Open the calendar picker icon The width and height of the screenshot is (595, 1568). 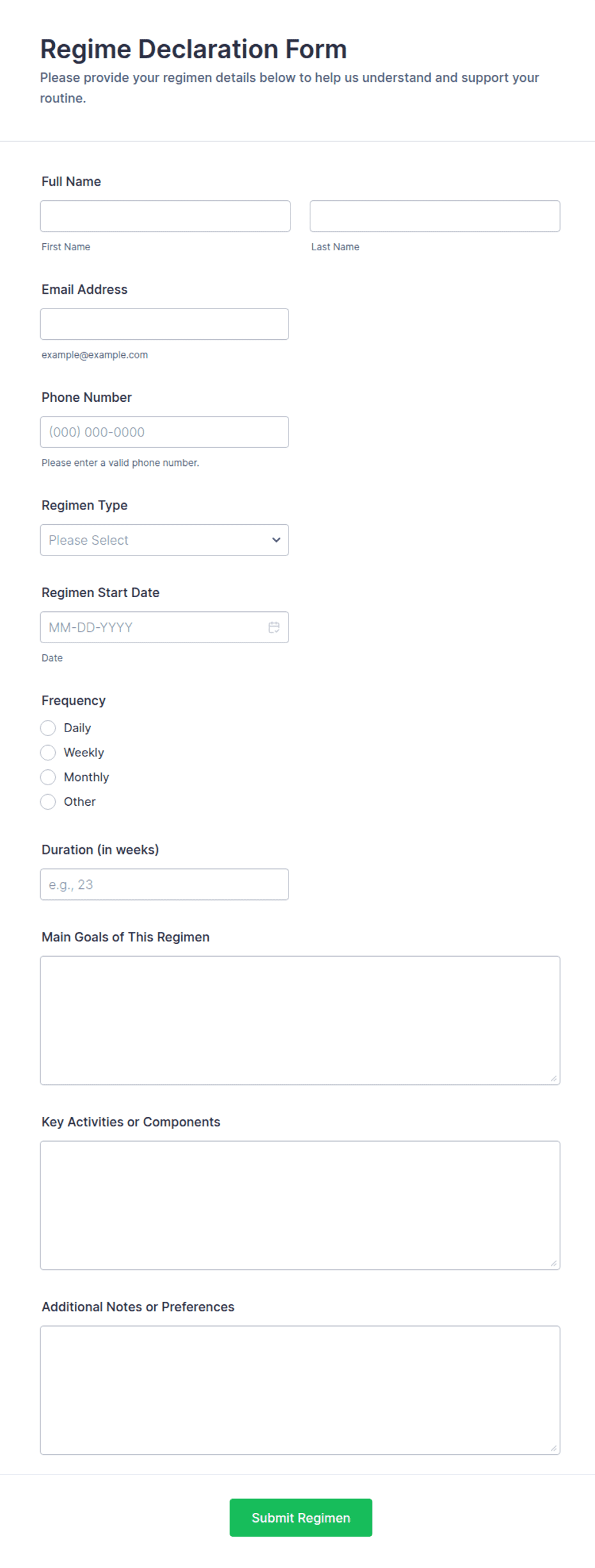coord(274,627)
